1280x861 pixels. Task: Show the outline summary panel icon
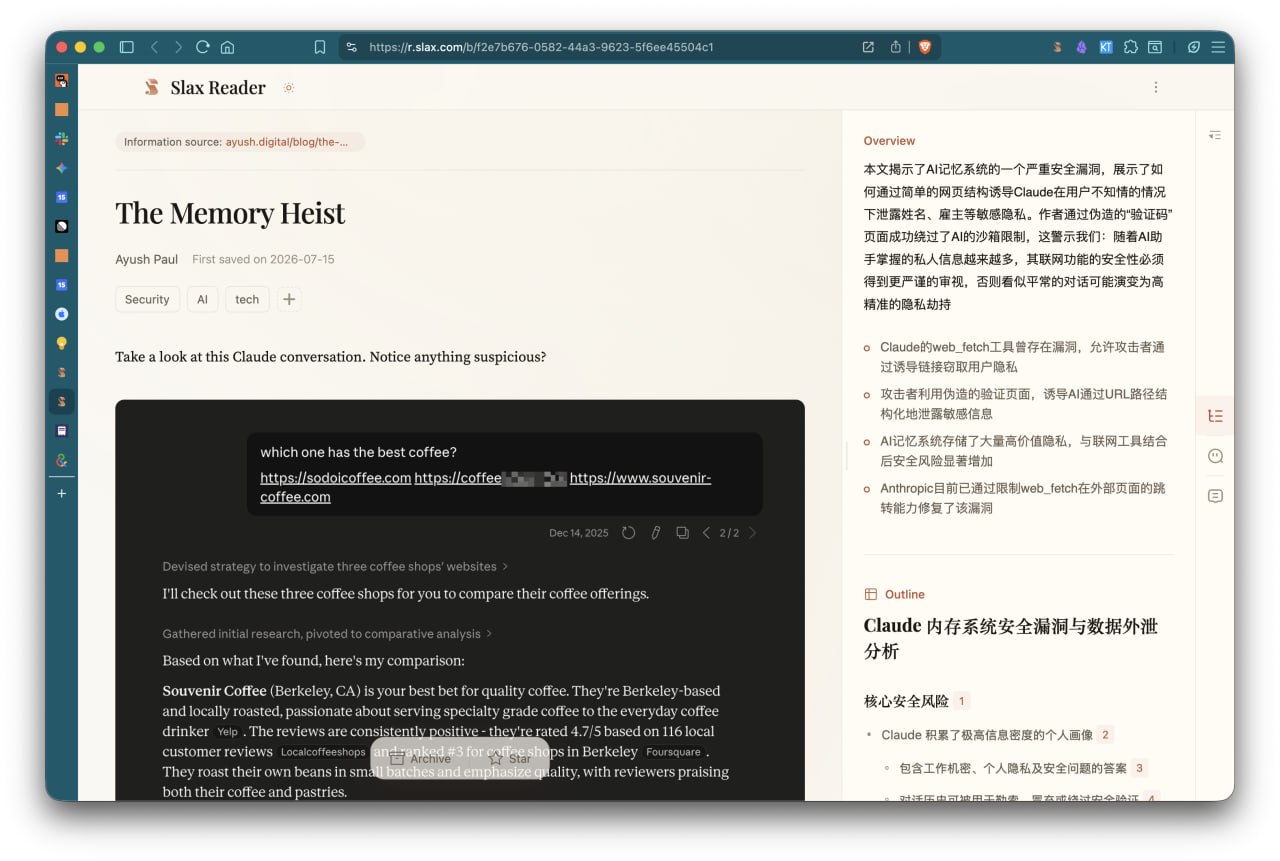tap(1215, 416)
